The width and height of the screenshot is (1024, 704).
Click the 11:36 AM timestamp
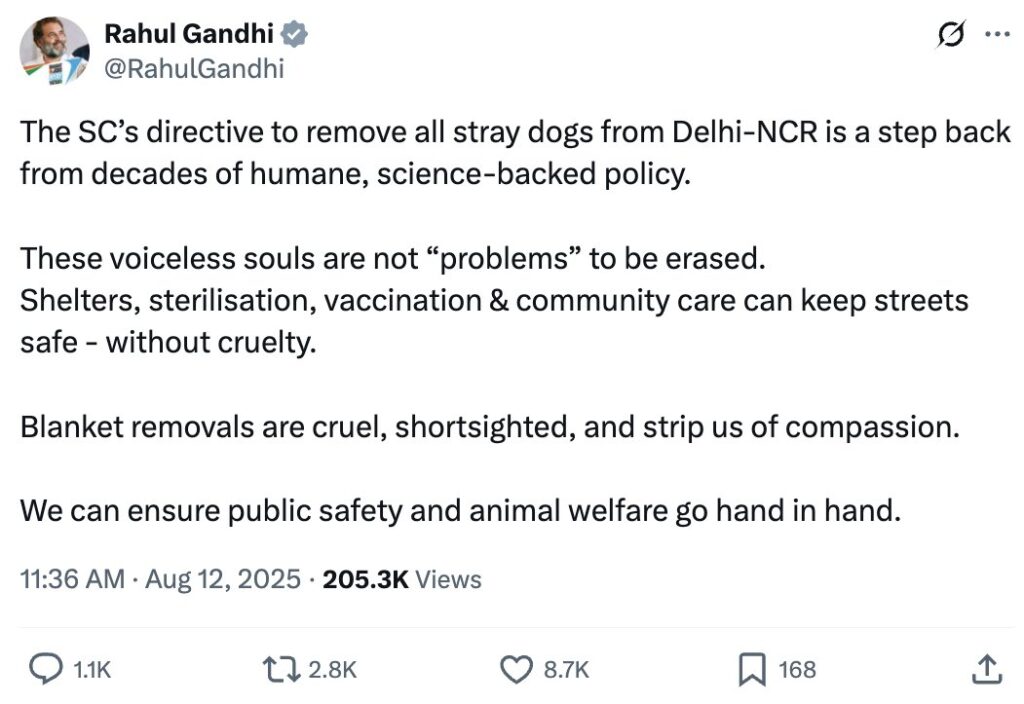[x=73, y=579]
